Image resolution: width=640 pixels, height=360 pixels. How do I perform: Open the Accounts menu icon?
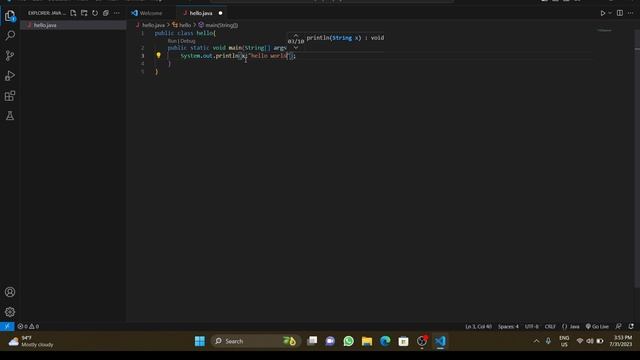(x=10, y=292)
